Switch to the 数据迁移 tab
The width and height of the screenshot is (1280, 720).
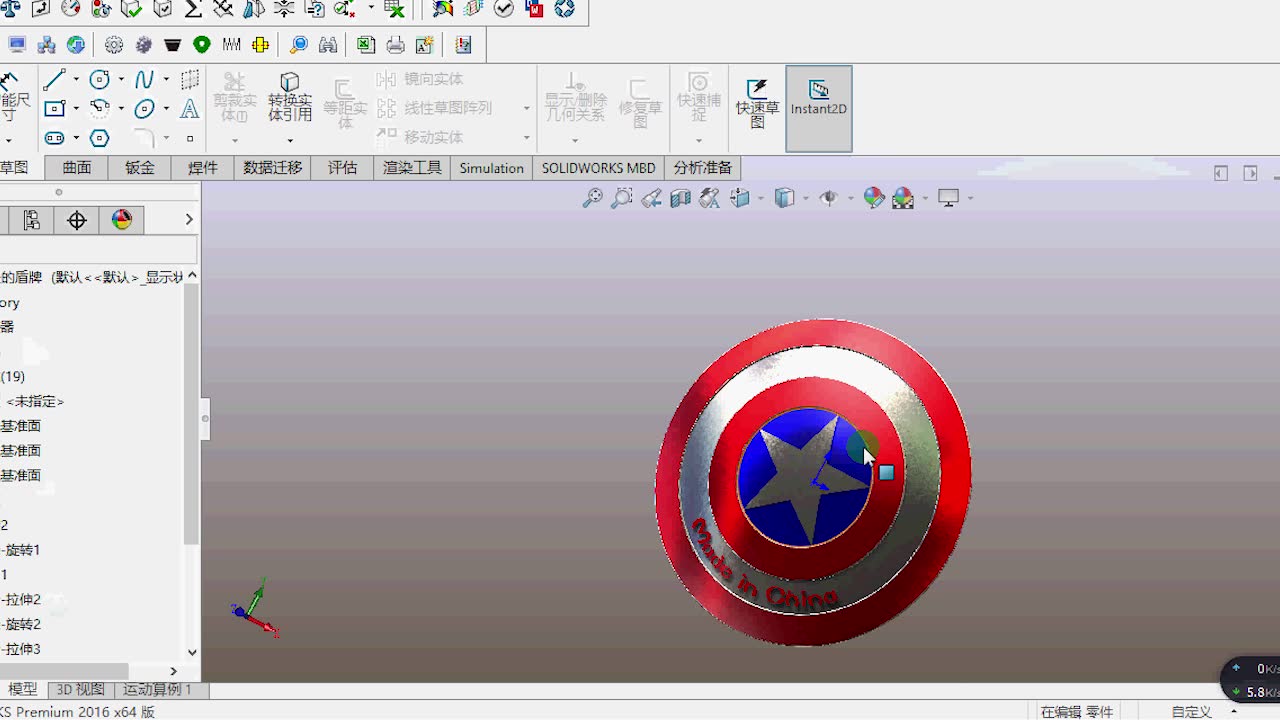pyautogui.click(x=272, y=168)
